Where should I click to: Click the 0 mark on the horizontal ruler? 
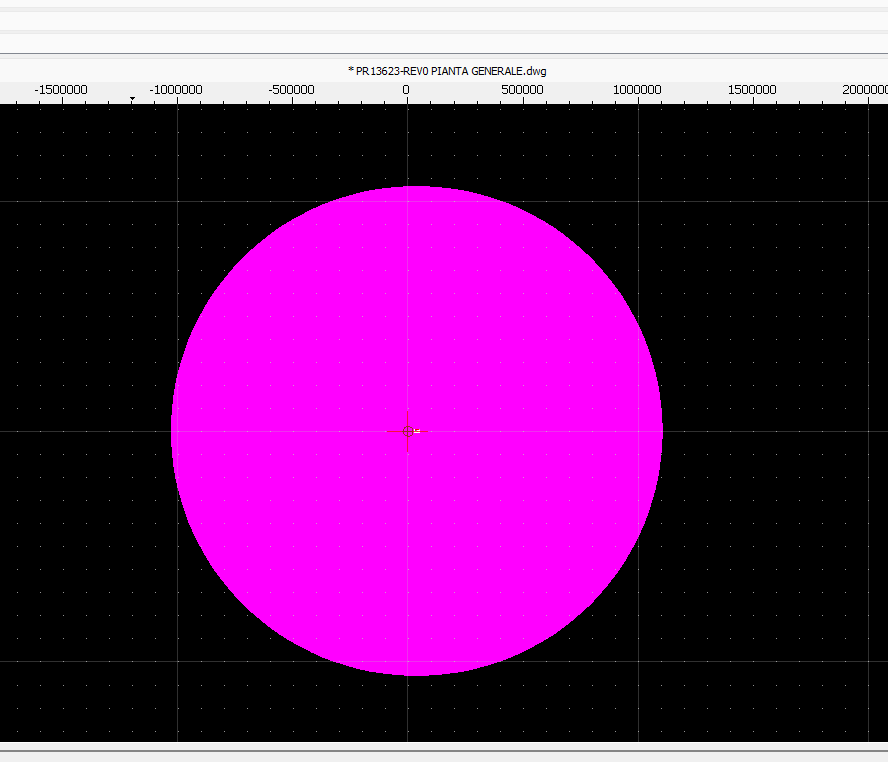coord(406,90)
